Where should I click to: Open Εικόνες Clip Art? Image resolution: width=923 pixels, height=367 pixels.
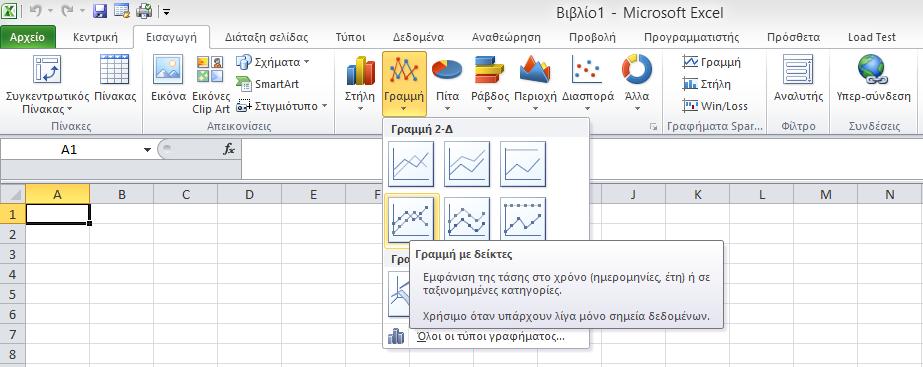tap(211, 84)
